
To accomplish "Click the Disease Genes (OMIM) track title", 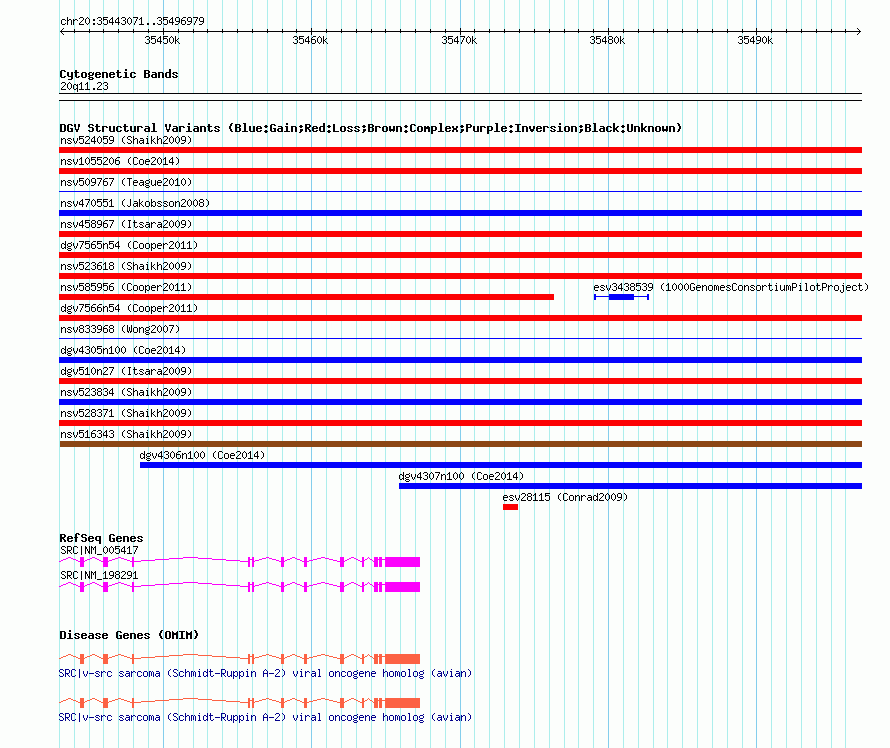I will [x=129, y=635].
